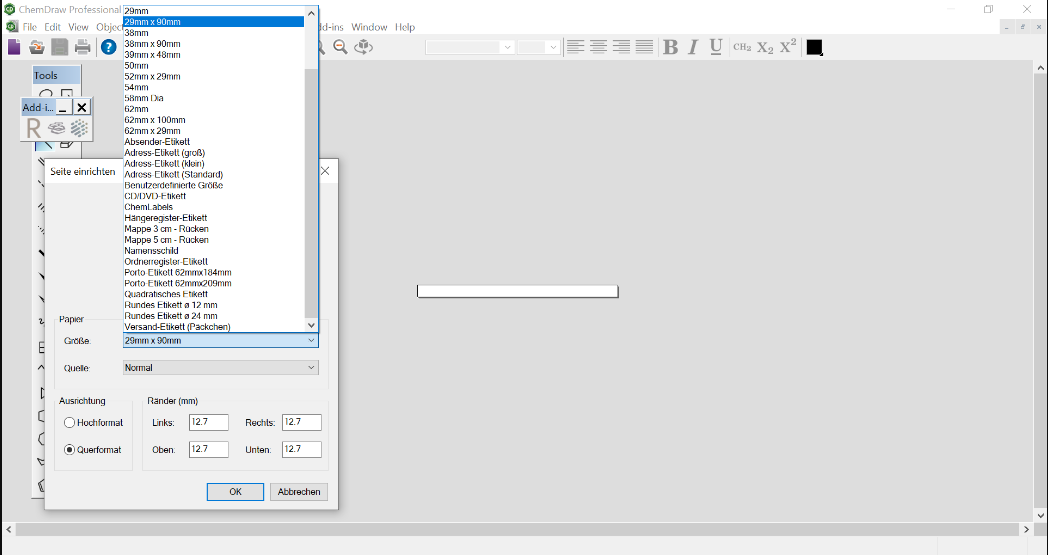Open the View menu
Viewport: 1048px width, 555px height.
78,27
